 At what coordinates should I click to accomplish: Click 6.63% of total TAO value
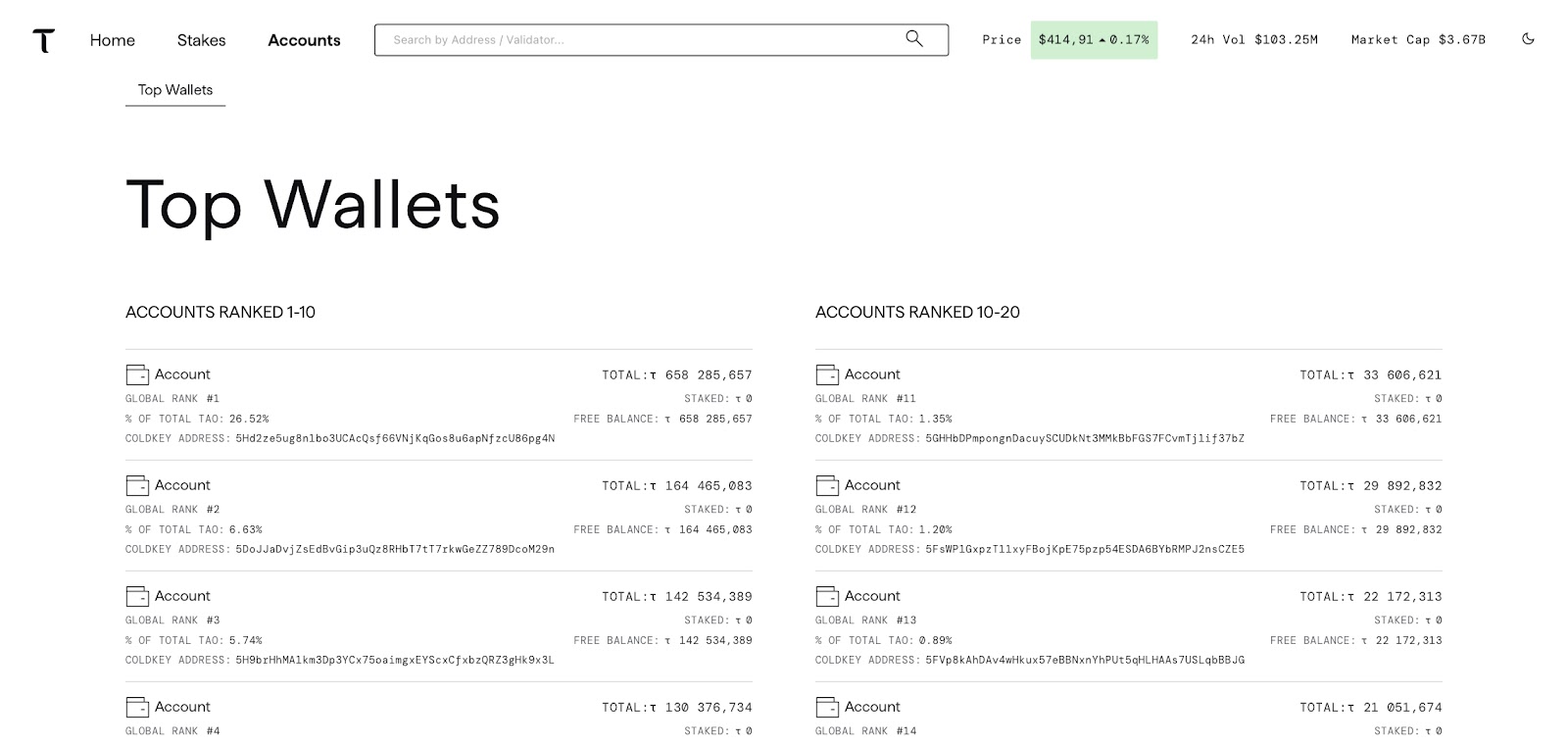[x=246, y=529]
